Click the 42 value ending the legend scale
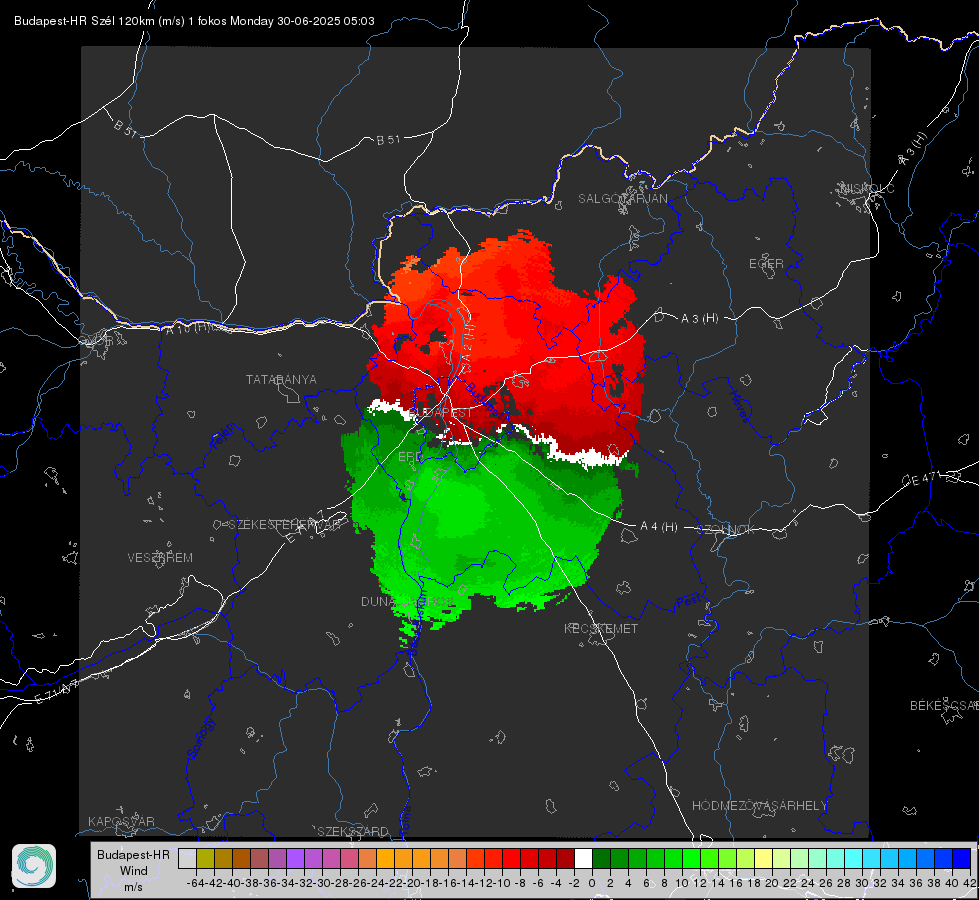Viewport: 979px width, 900px height. coord(970,883)
